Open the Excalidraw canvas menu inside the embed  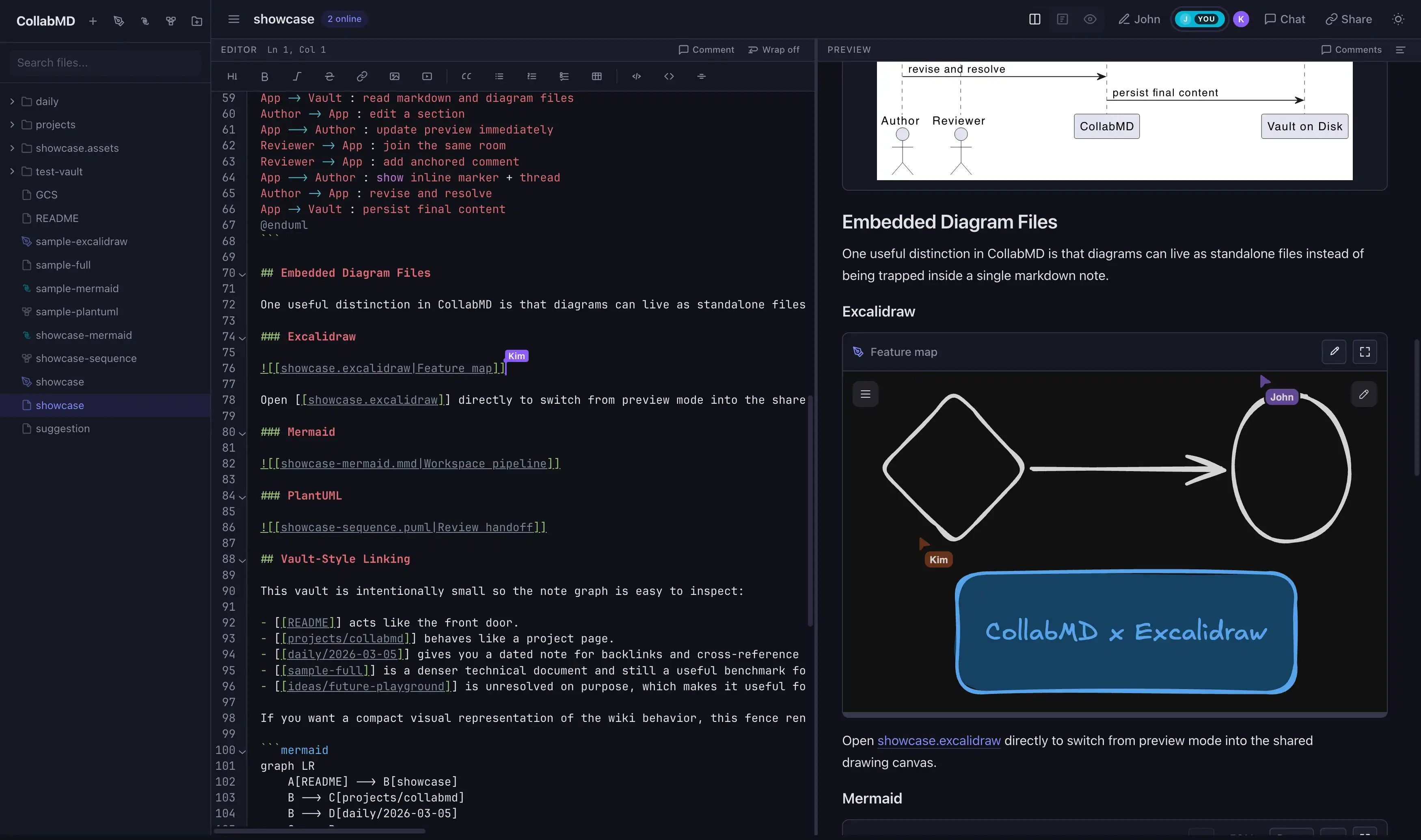(865, 394)
